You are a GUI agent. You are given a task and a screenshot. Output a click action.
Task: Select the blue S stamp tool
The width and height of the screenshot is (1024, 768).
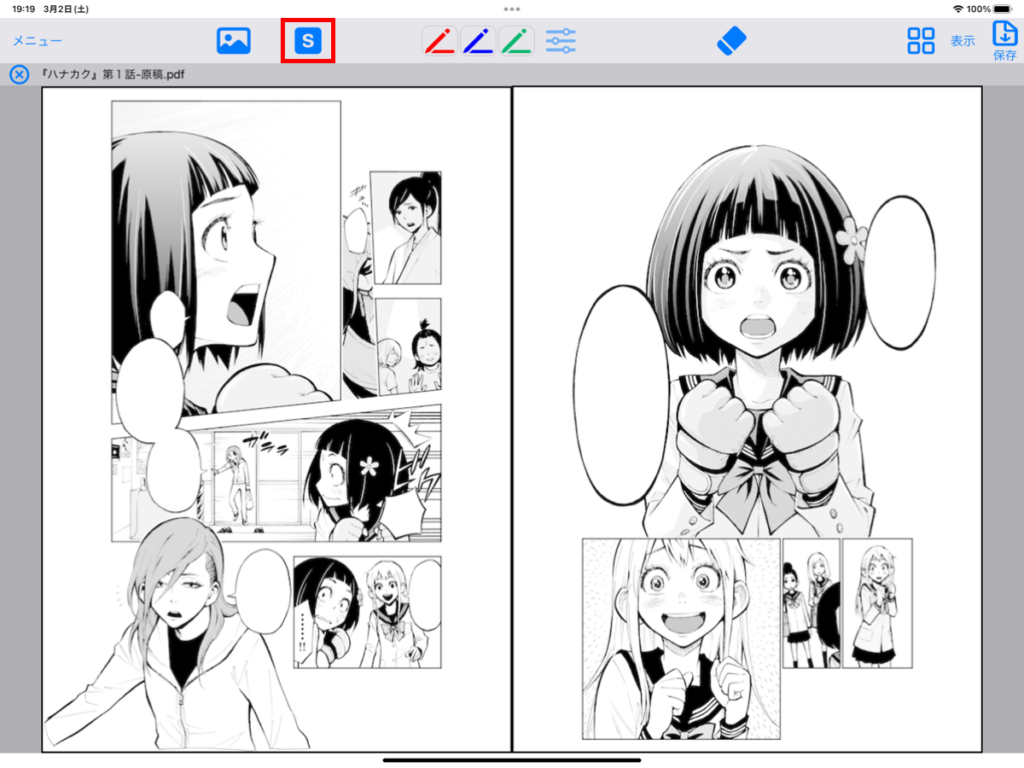coord(308,40)
